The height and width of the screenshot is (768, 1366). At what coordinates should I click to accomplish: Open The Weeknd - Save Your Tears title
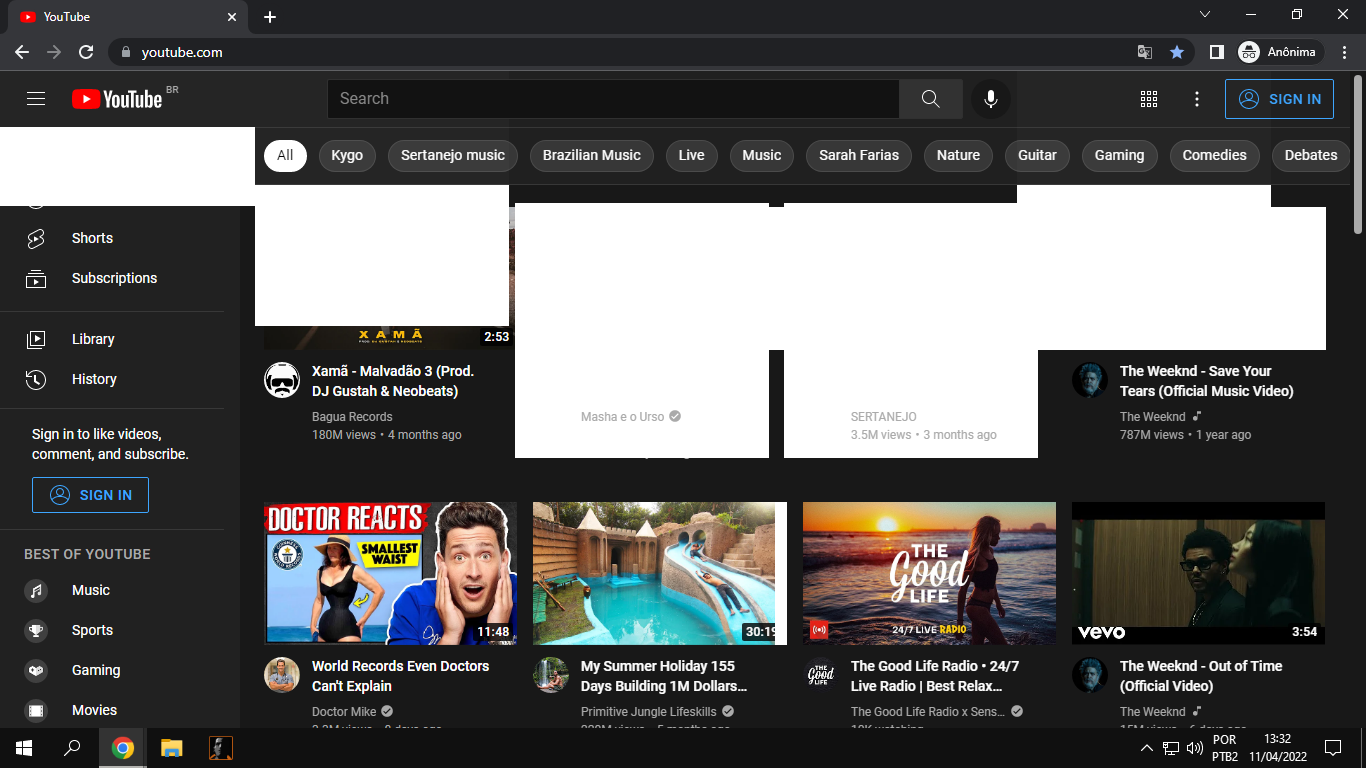(1207, 381)
